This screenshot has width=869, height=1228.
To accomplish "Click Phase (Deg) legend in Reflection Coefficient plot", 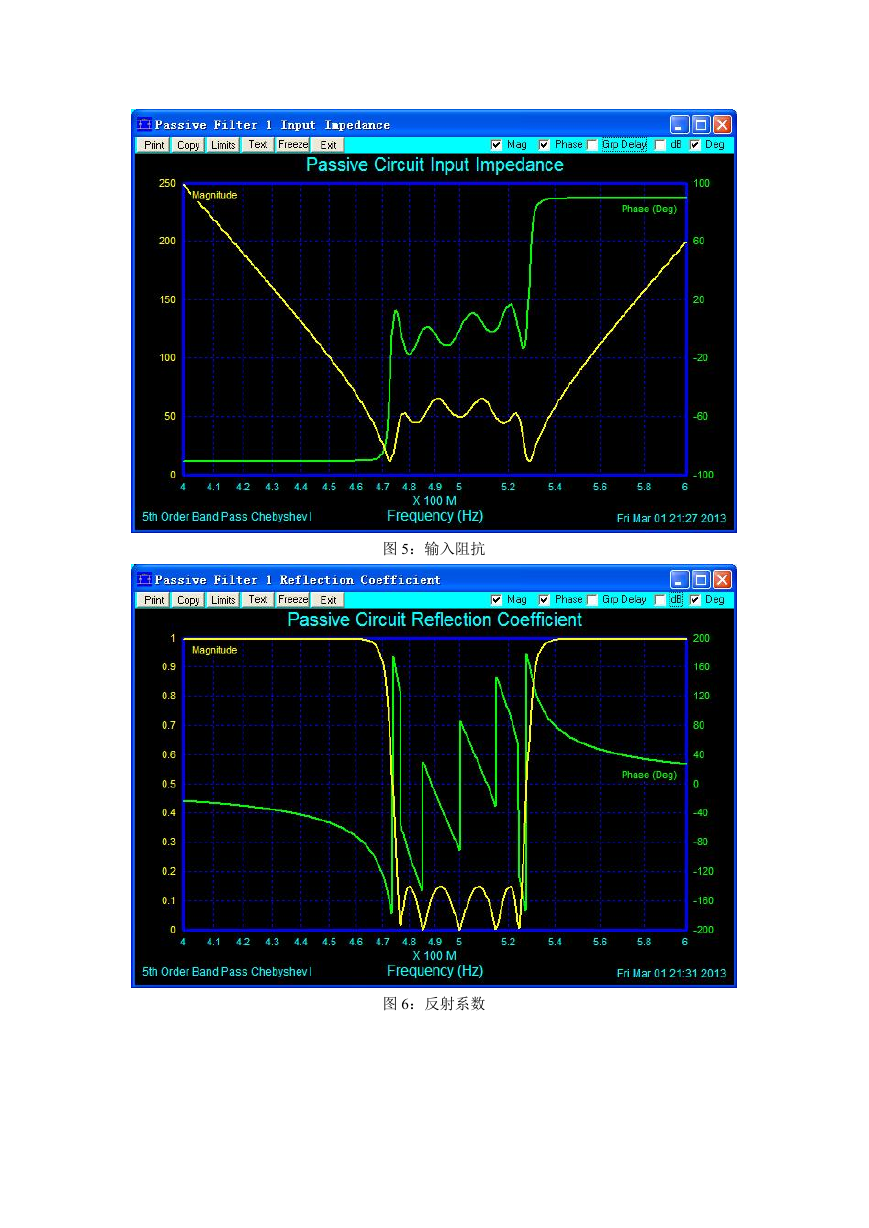I will 649,775.
